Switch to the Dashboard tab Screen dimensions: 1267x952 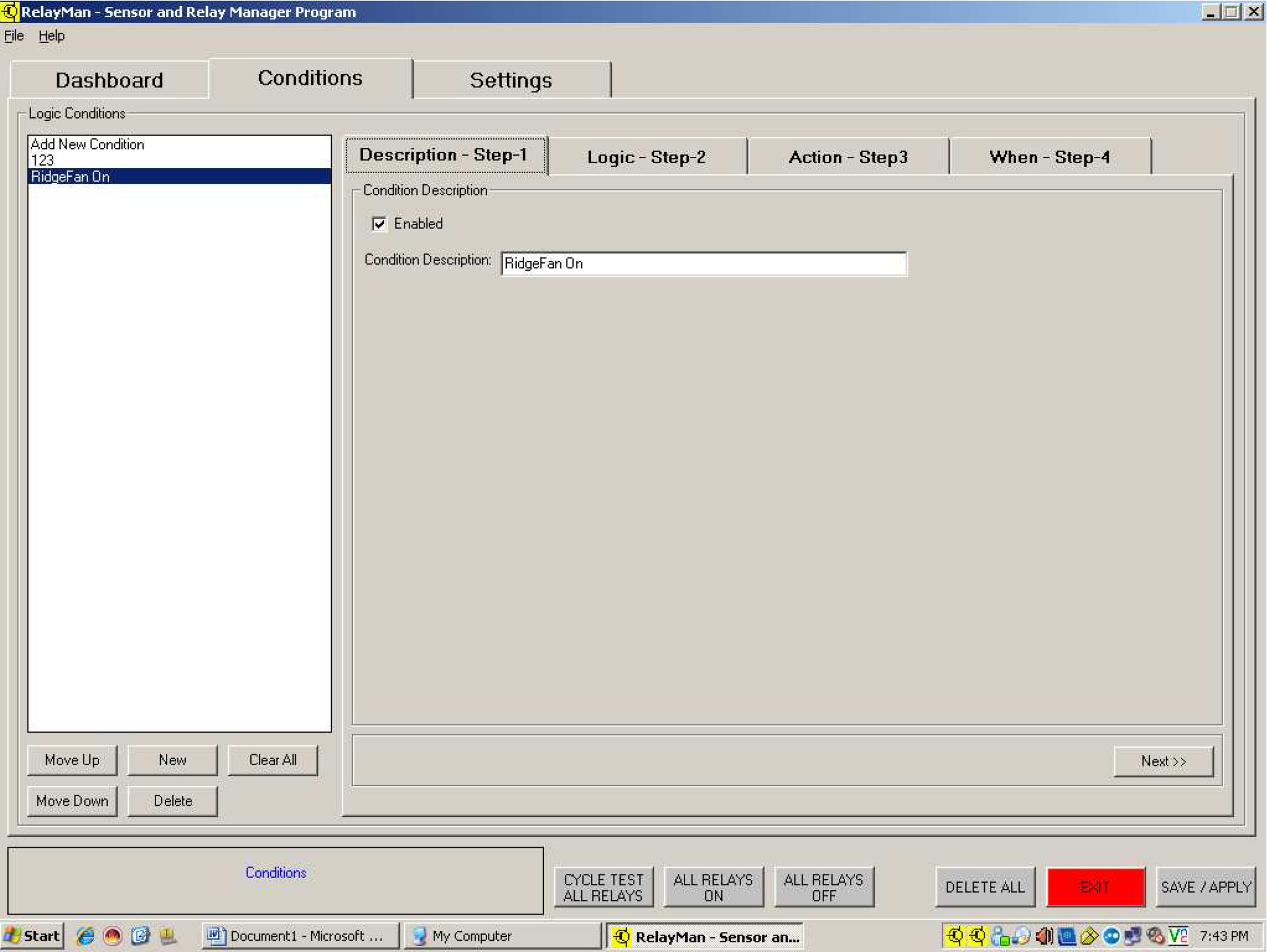pos(109,80)
